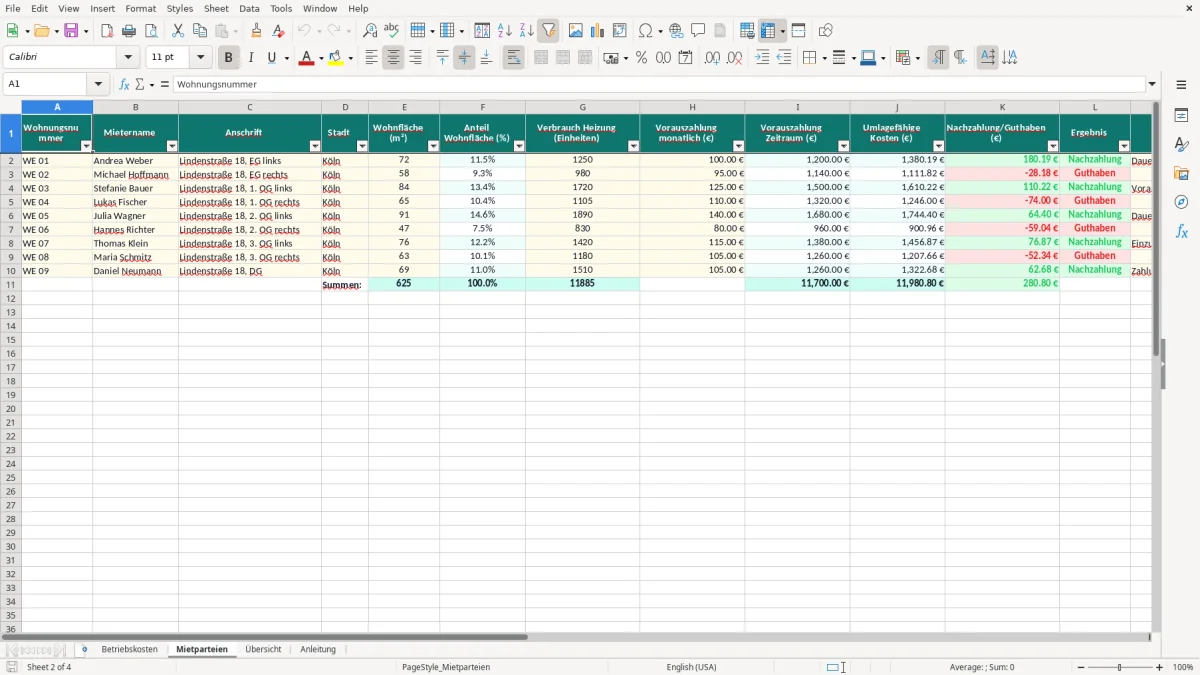Sort descending Z to A
Screen dimensions: 1200x675
pyautogui.click(x=527, y=31)
